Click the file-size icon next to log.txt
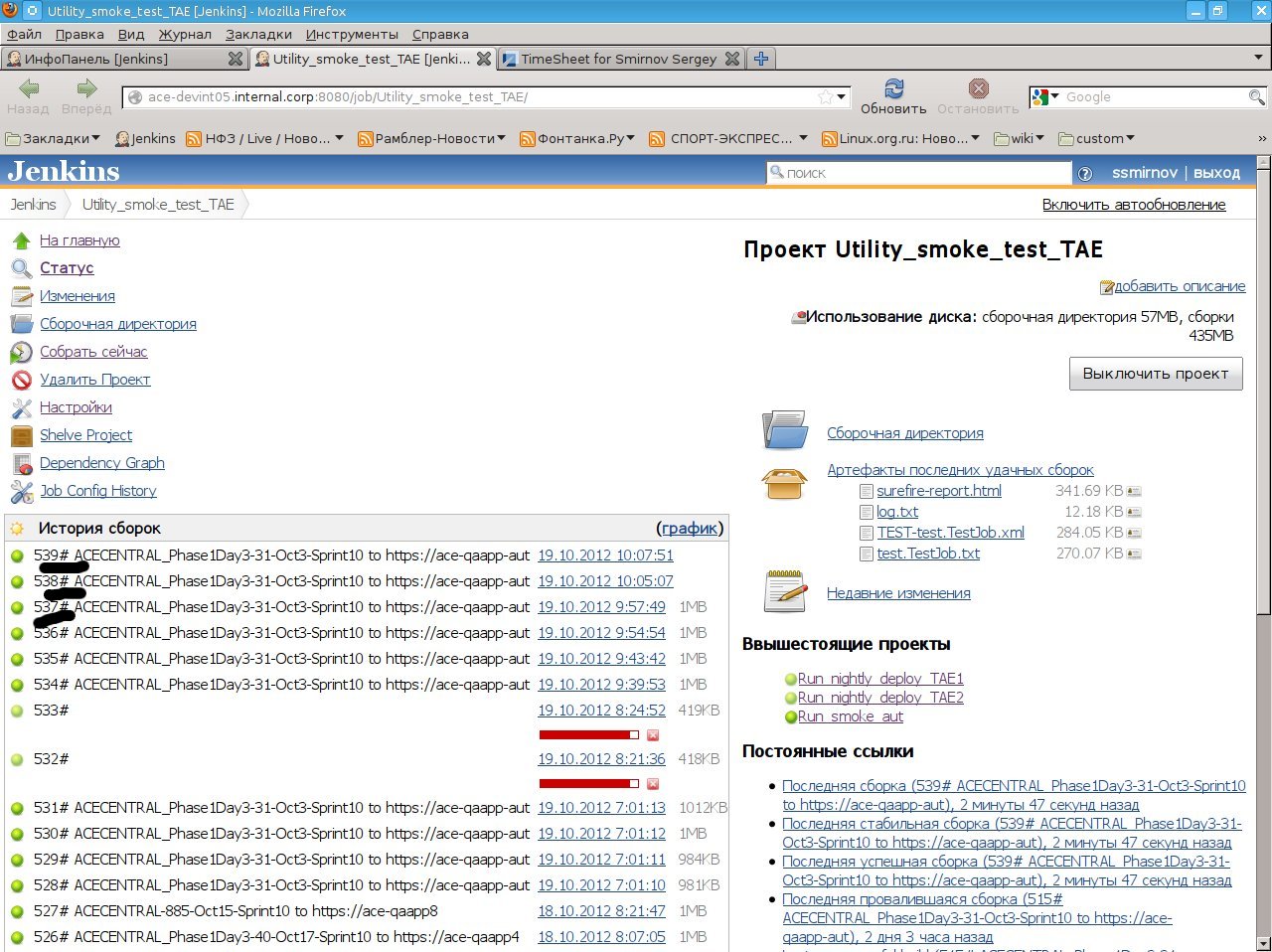Viewport: 1272px width, 952px height. pyautogui.click(x=1134, y=512)
